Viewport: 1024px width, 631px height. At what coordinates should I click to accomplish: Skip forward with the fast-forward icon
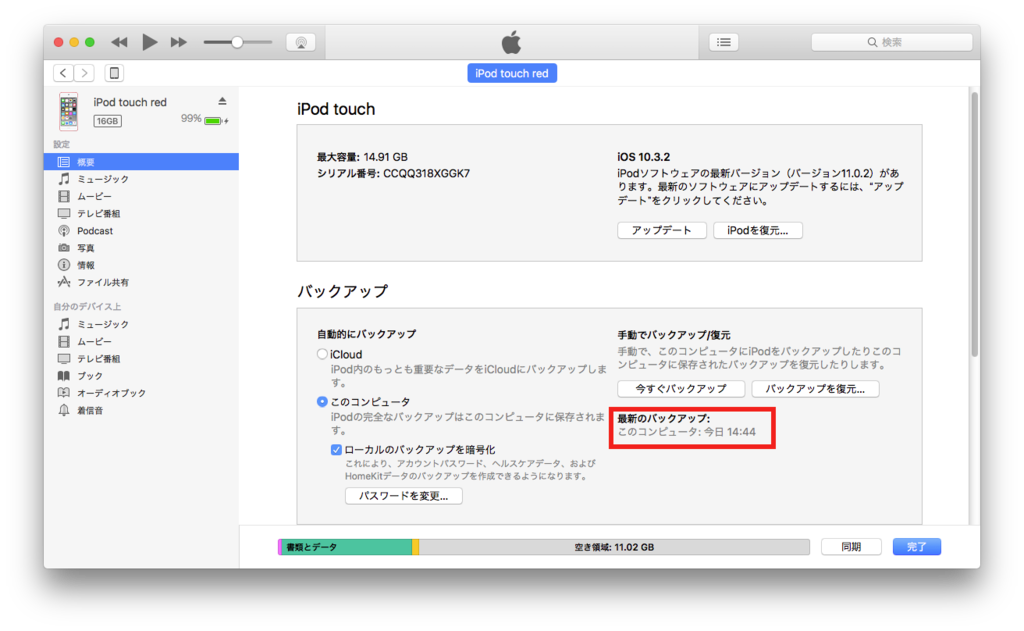(178, 42)
